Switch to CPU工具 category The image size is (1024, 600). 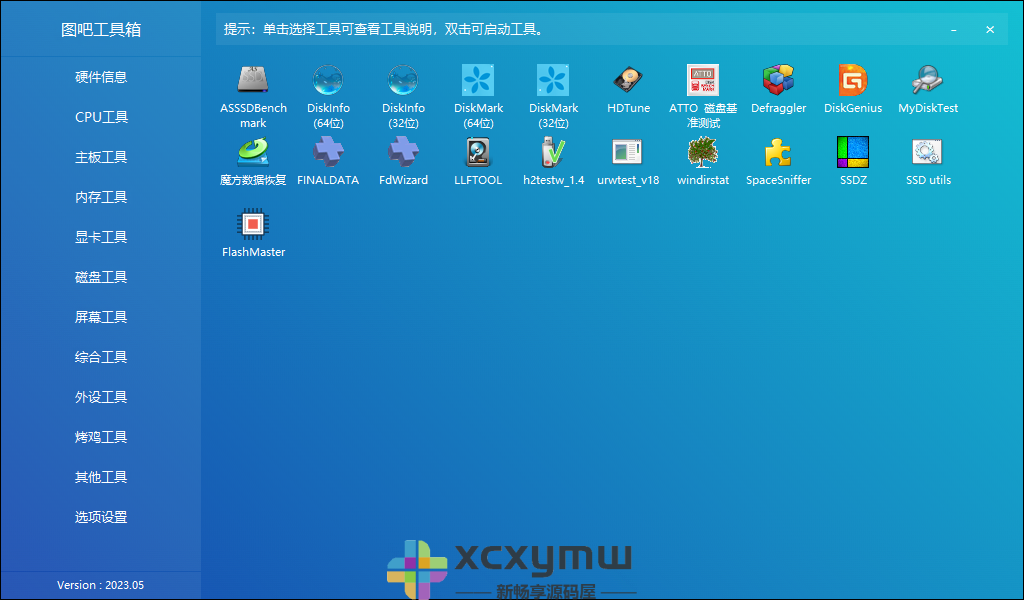click(100, 117)
